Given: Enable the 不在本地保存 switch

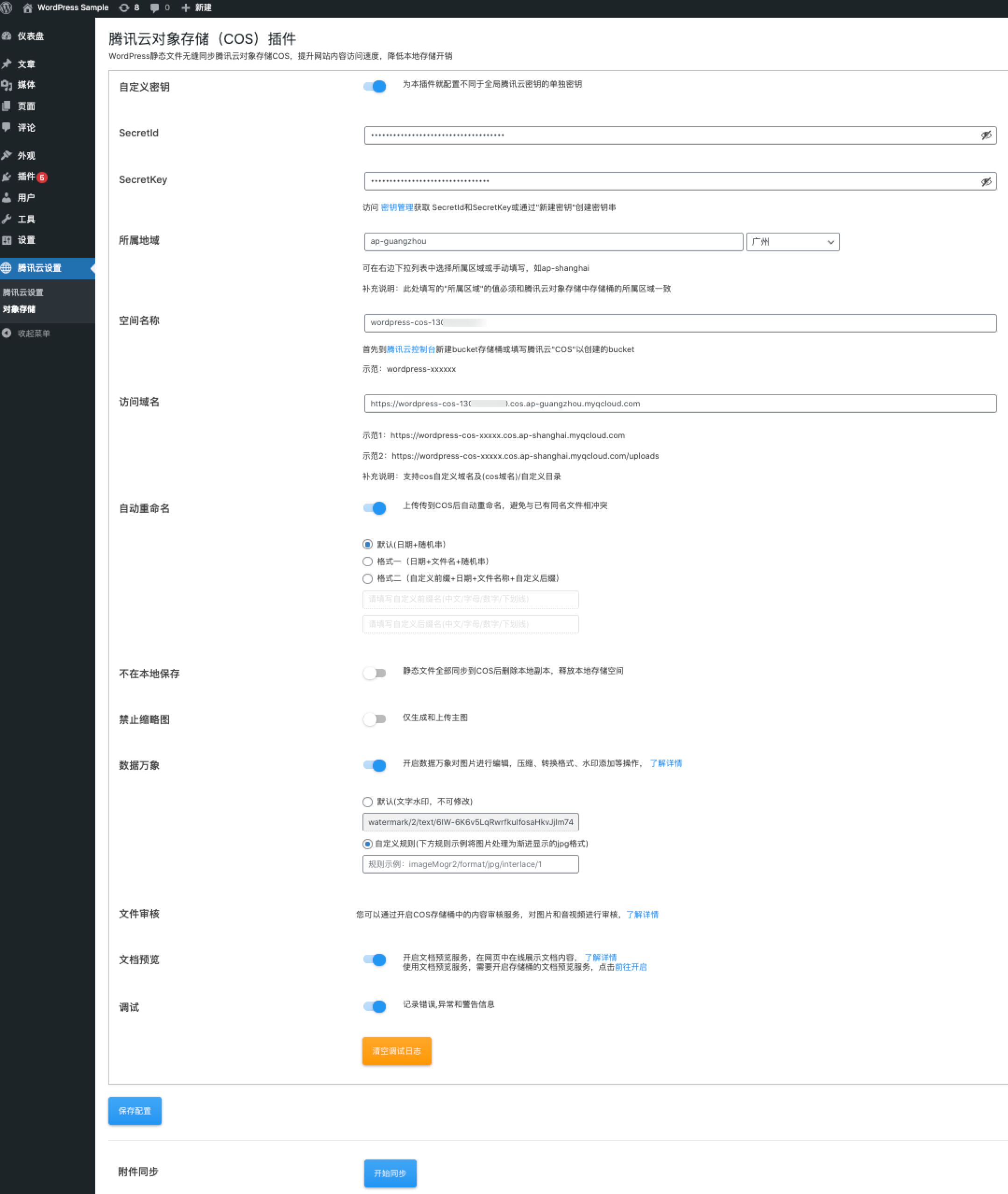Looking at the screenshot, I should click(x=375, y=673).
